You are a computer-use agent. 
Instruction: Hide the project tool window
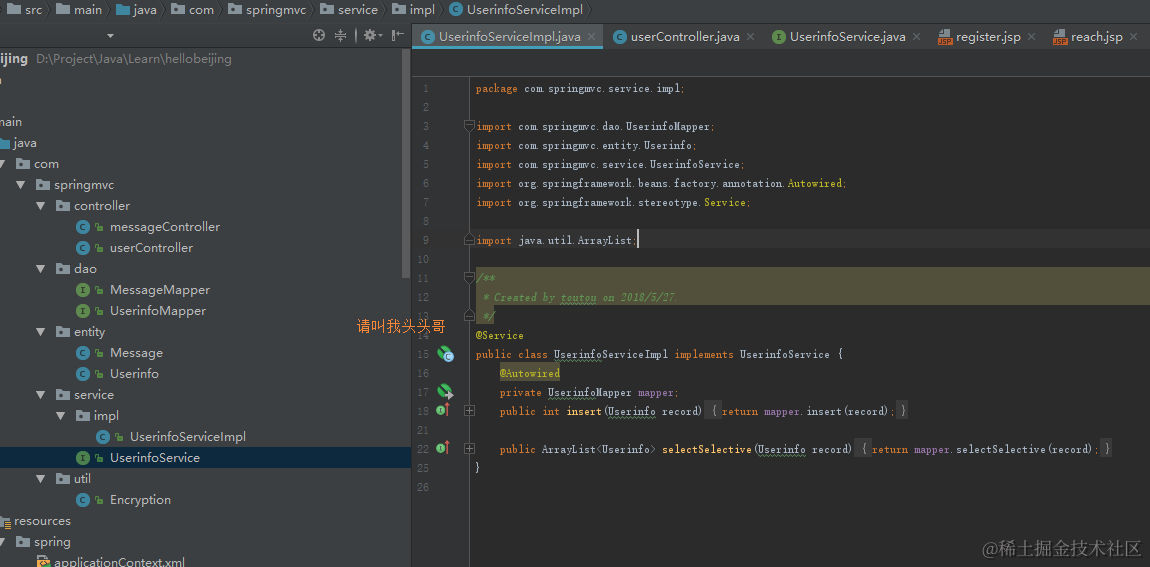[398, 35]
